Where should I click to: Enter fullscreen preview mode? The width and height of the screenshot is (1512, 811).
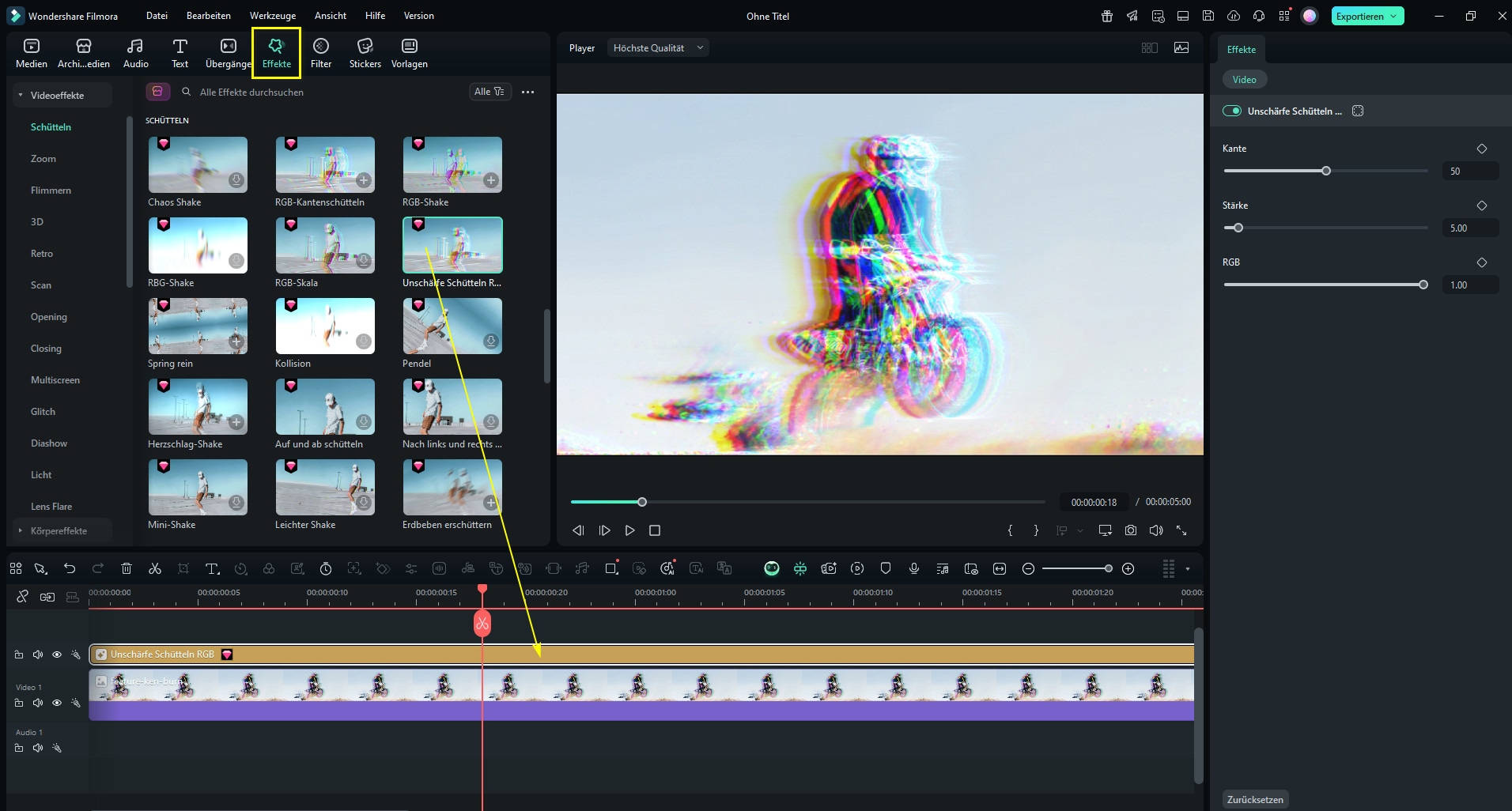coord(1181,530)
